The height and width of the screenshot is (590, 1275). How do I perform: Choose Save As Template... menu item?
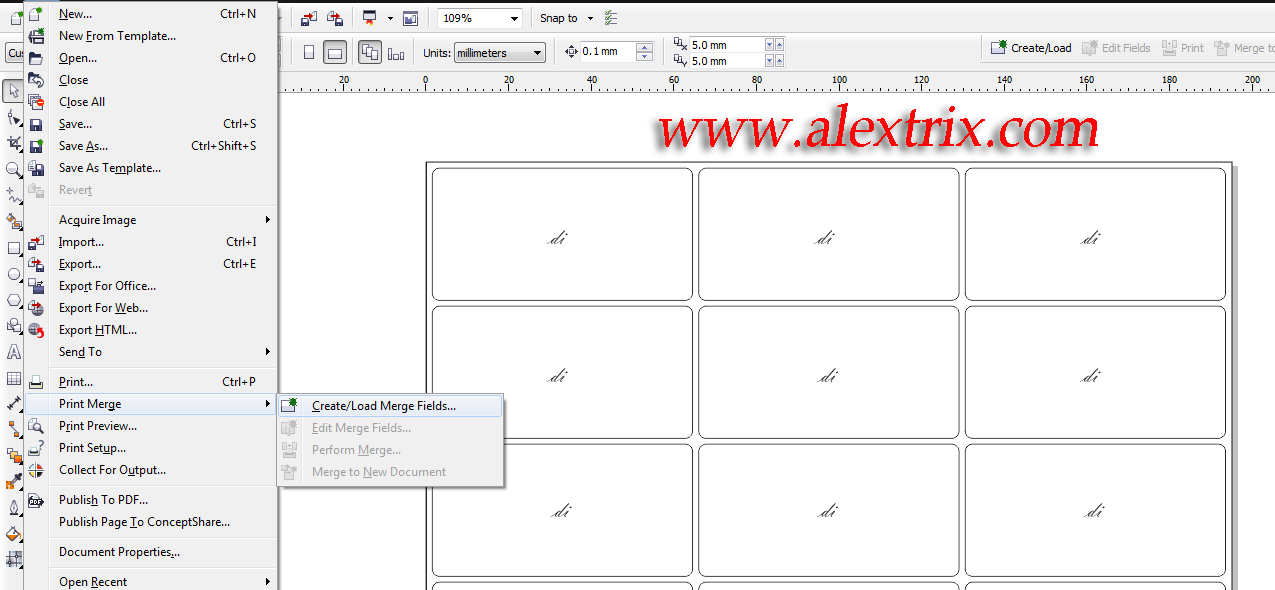click(151, 168)
